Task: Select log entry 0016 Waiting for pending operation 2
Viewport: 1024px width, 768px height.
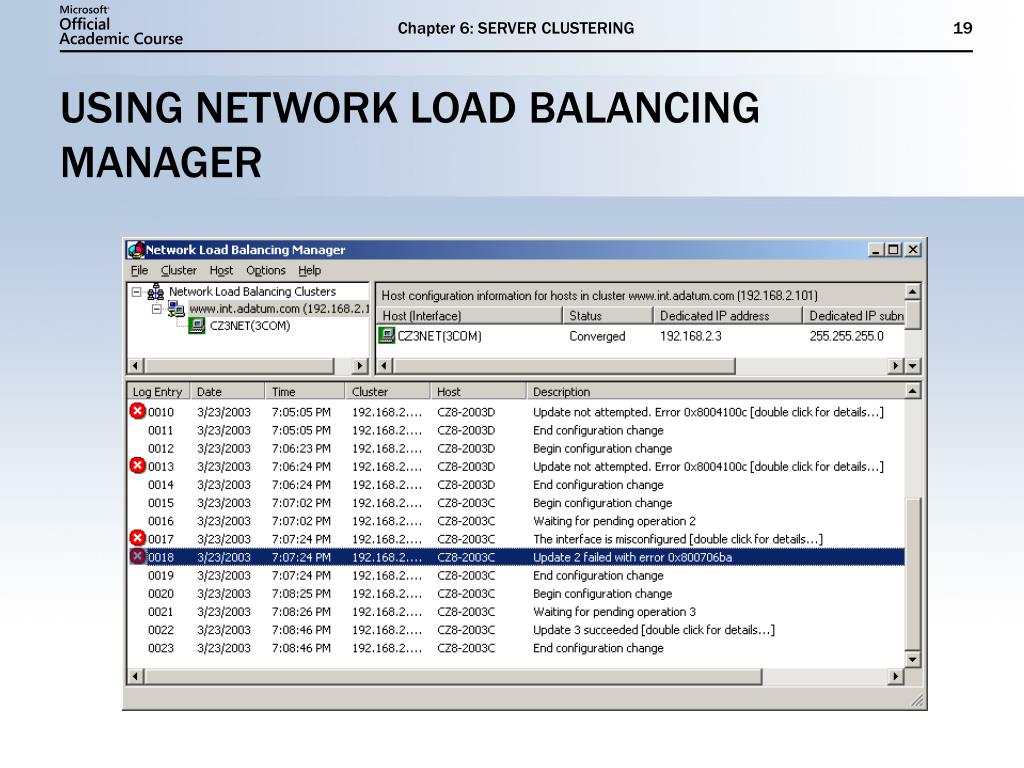Action: pos(516,521)
